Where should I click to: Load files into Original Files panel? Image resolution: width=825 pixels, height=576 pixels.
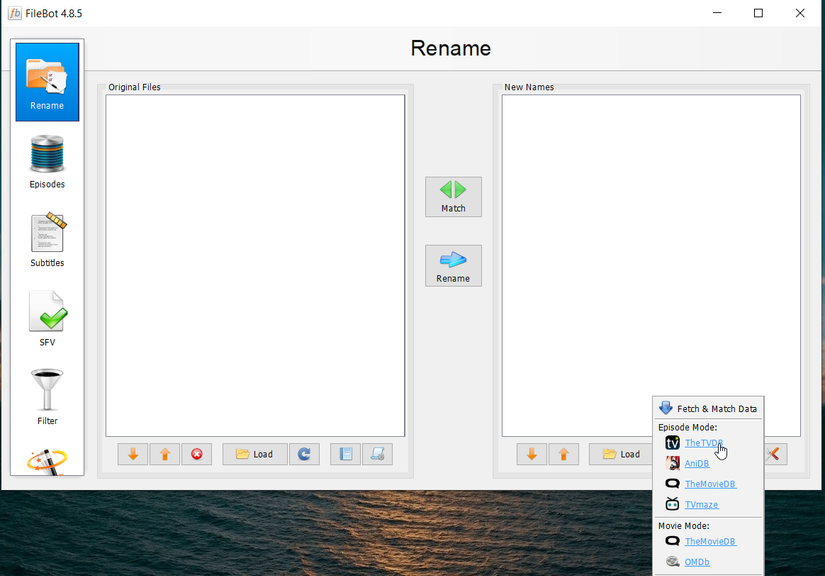254,454
